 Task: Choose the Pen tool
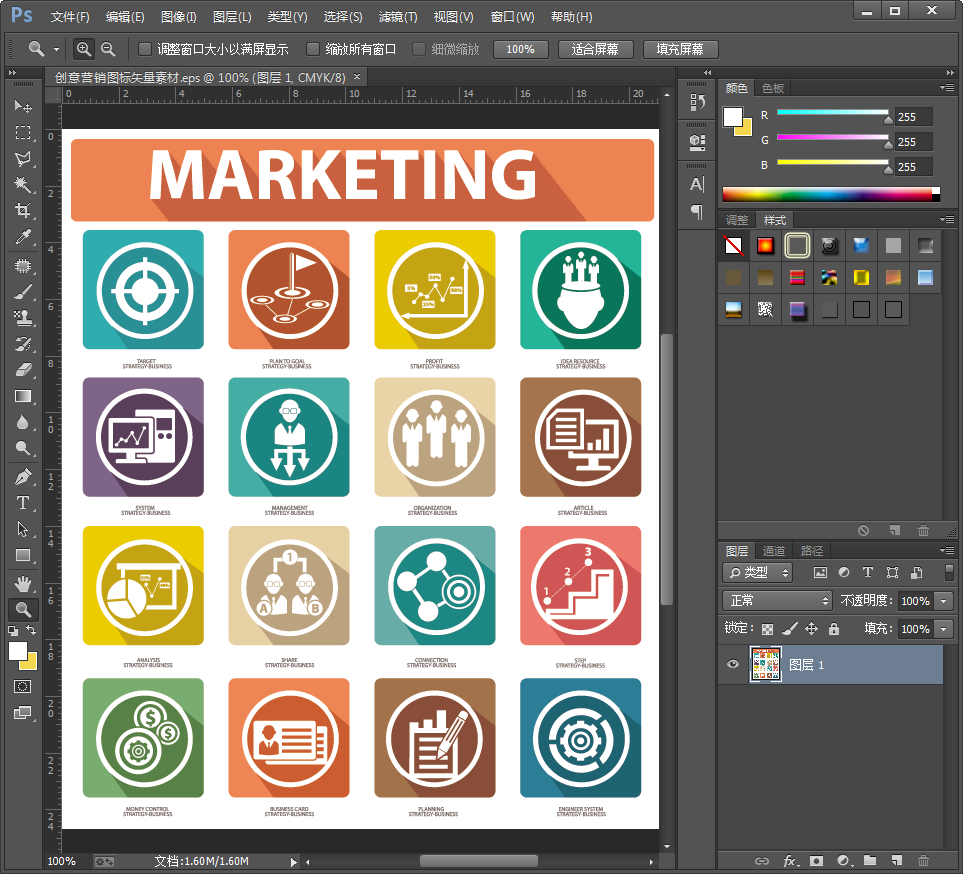[22, 476]
